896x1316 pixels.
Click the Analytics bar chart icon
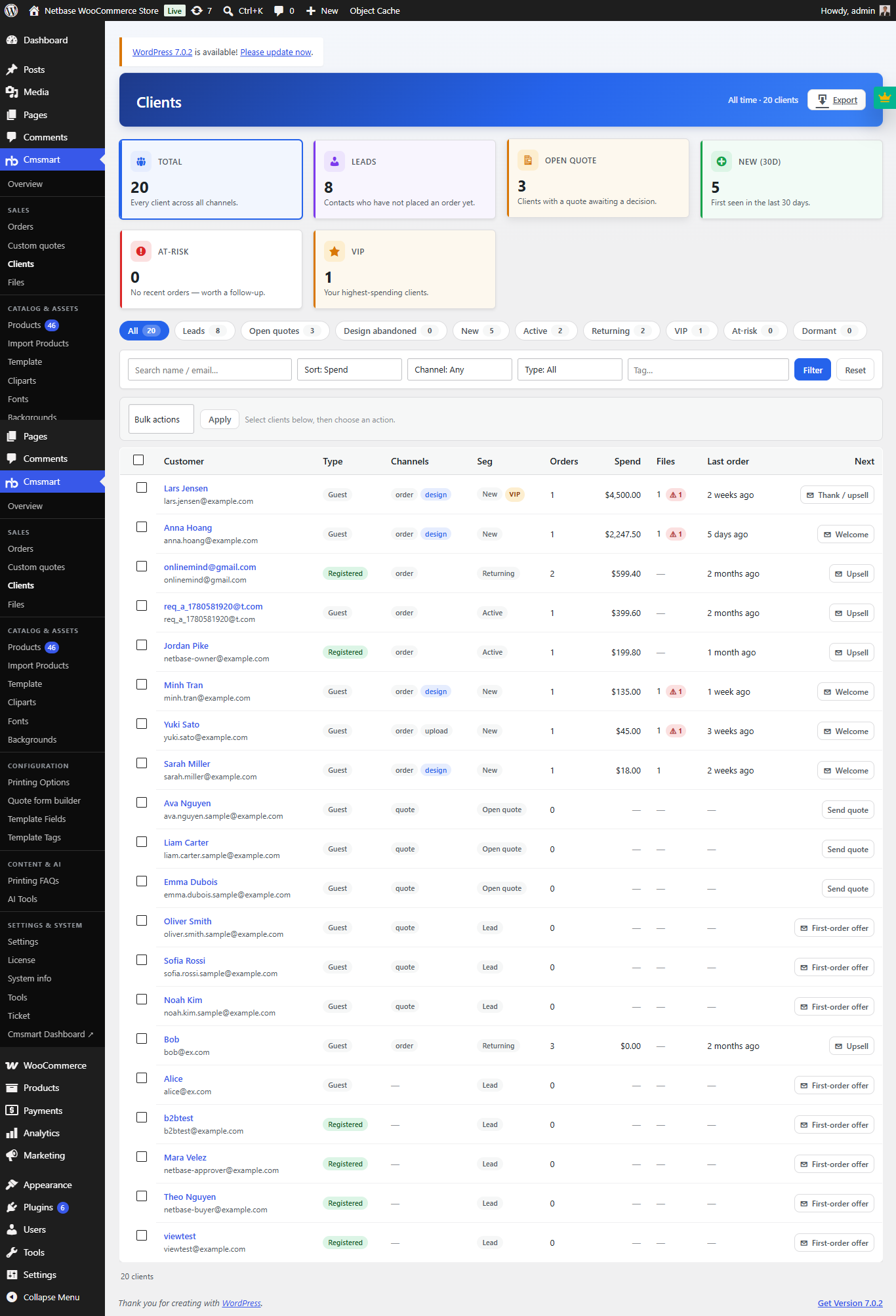pos(12,1133)
